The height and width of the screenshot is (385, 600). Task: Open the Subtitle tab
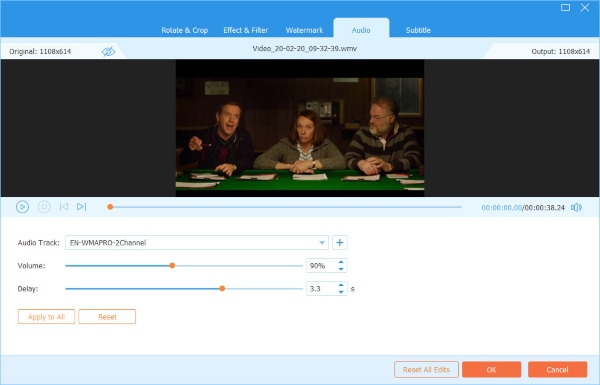point(418,30)
